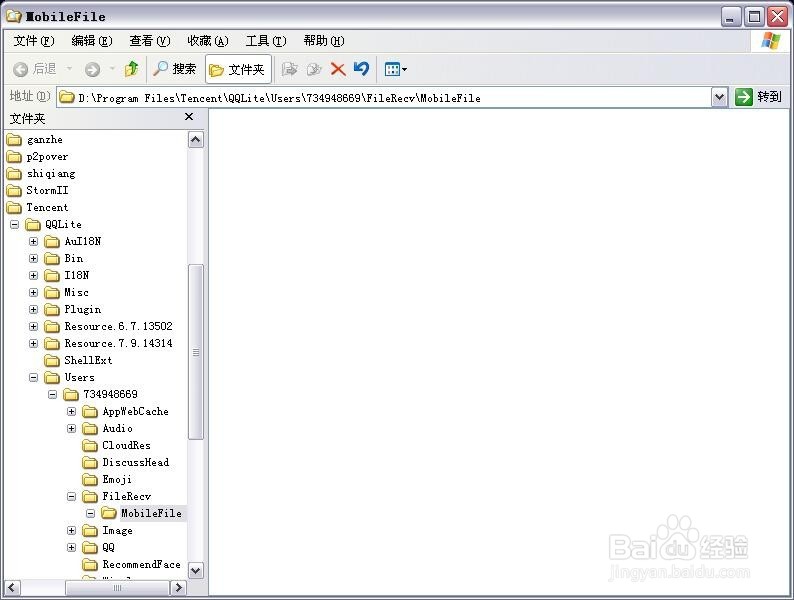Viewport: 794px width, 600px height.
Task: Collapse the FileRecv tree node
Action: (x=71, y=497)
